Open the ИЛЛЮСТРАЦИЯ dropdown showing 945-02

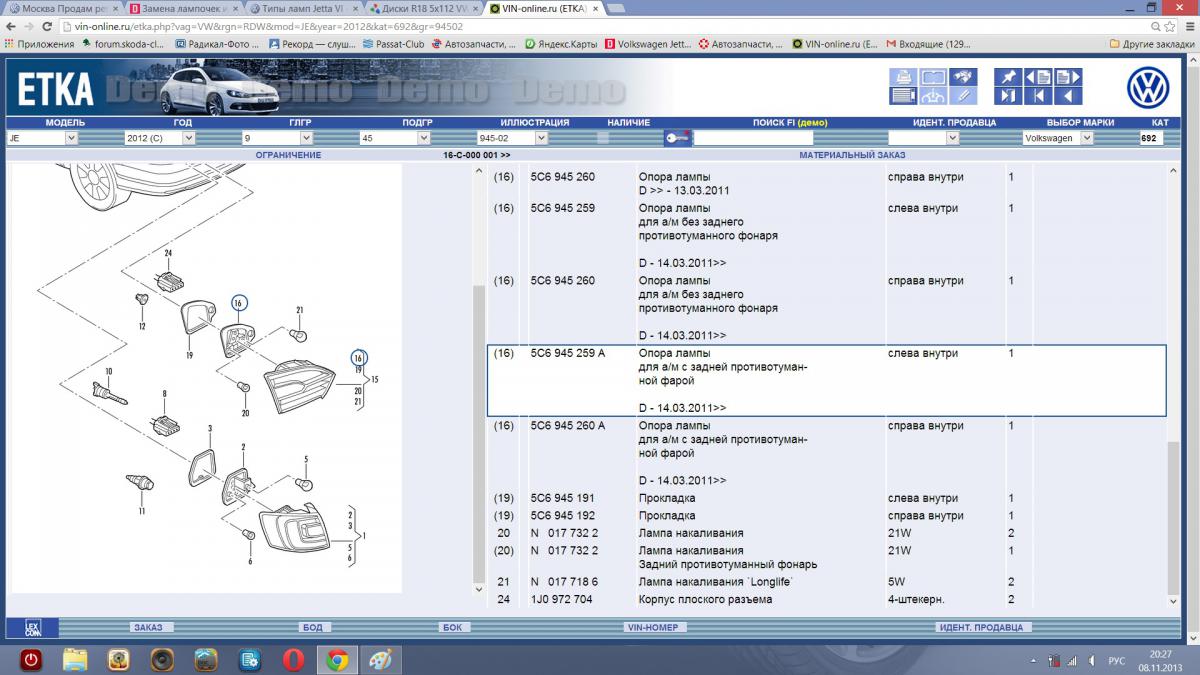click(x=513, y=138)
